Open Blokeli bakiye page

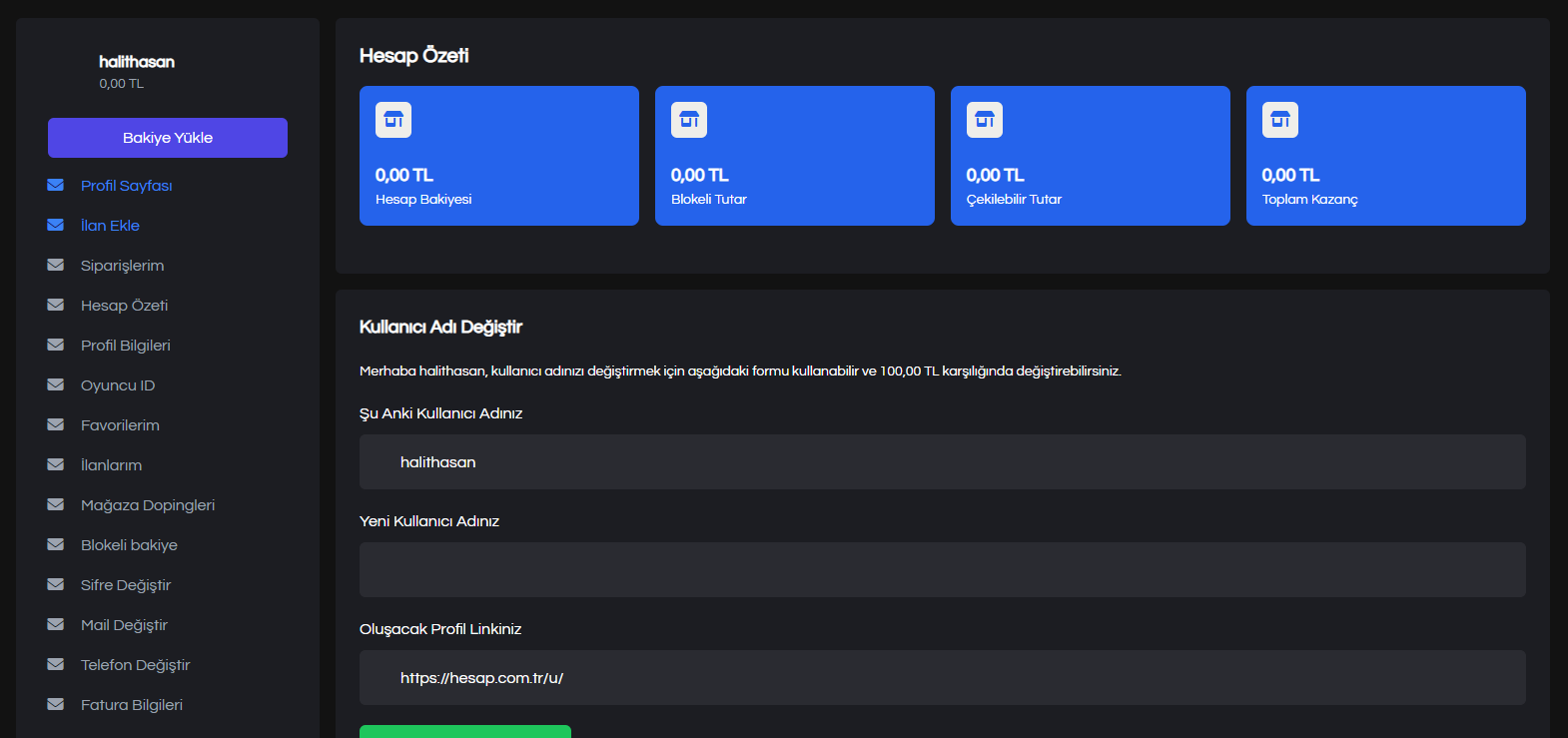tap(129, 545)
